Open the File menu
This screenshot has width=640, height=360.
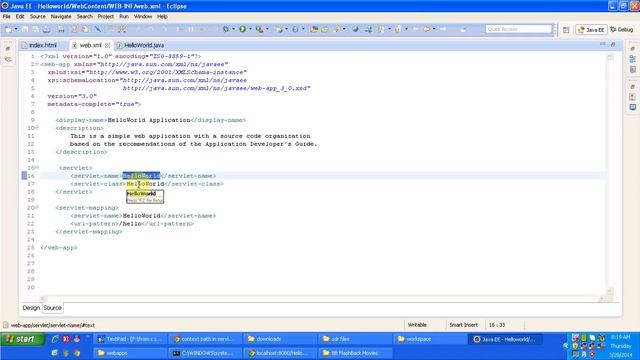coord(7,16)
